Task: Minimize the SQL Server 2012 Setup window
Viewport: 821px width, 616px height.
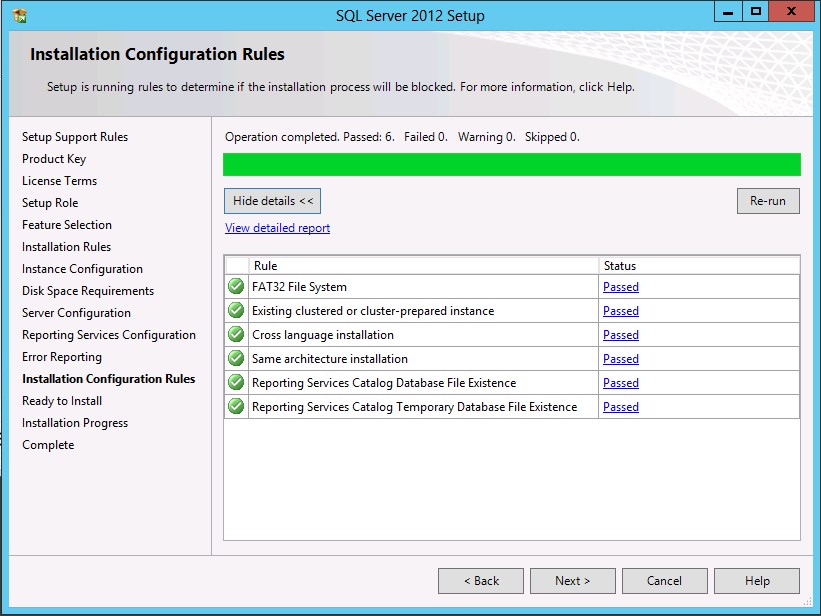Action: click(728, 12)
